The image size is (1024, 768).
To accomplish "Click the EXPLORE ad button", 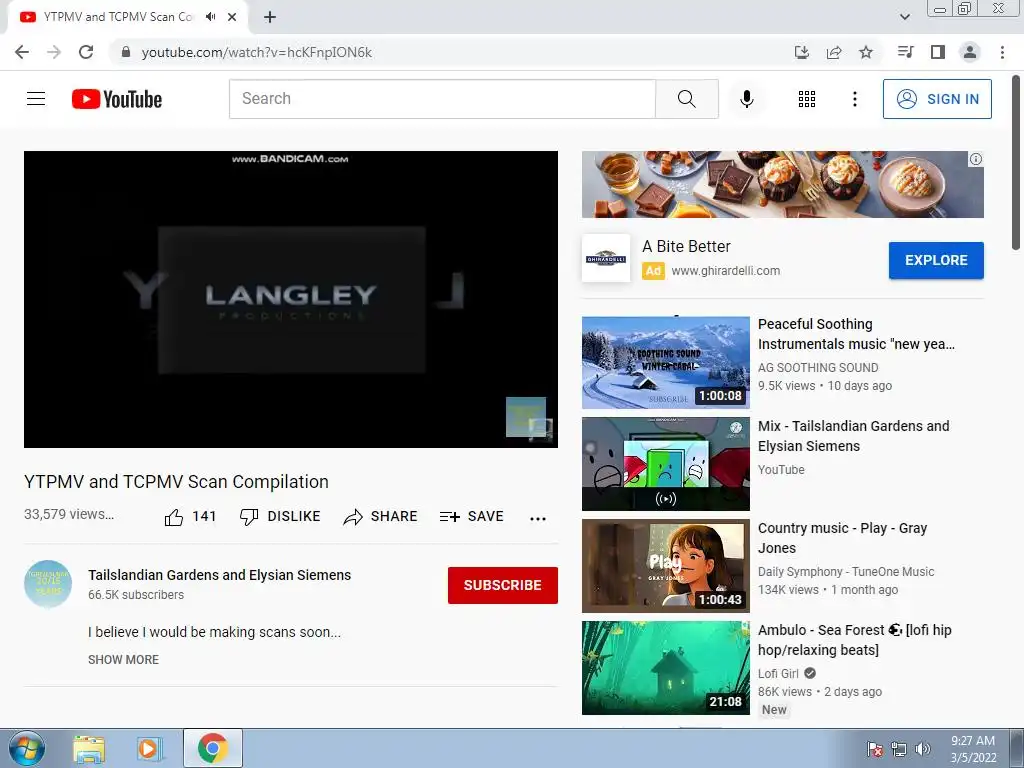I will (x=936, y=260).
